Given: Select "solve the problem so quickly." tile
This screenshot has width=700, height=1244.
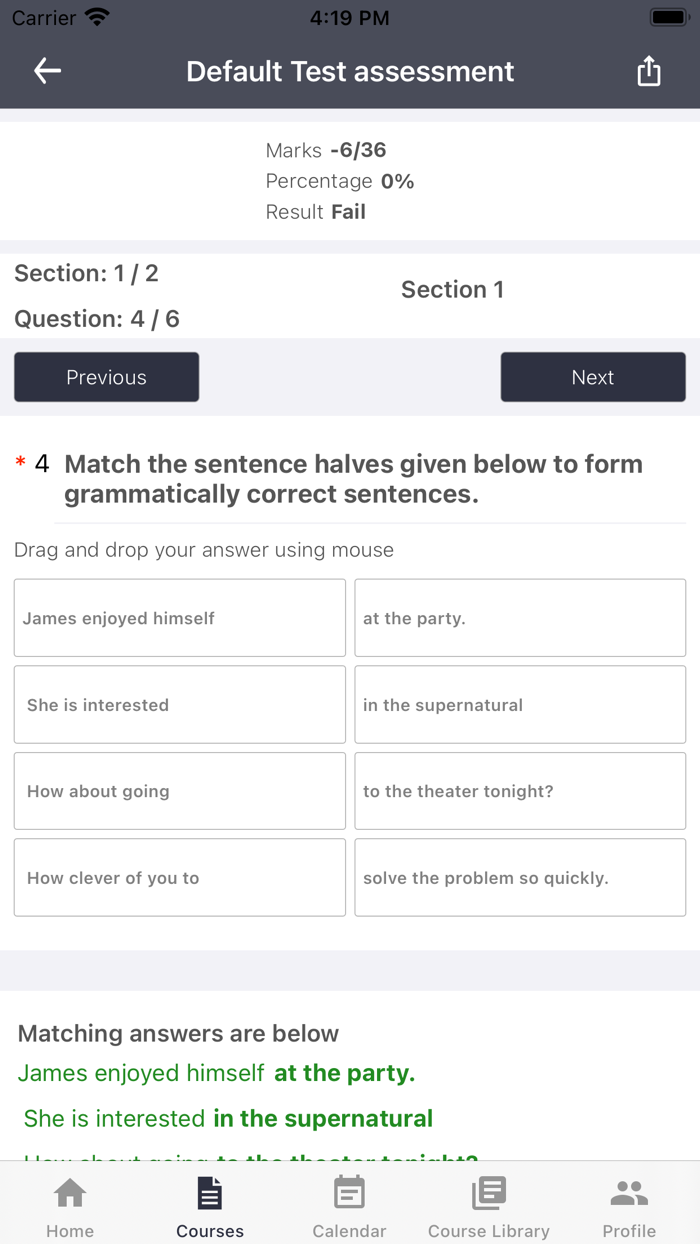Looking at the screenshot, I should 520,878.
